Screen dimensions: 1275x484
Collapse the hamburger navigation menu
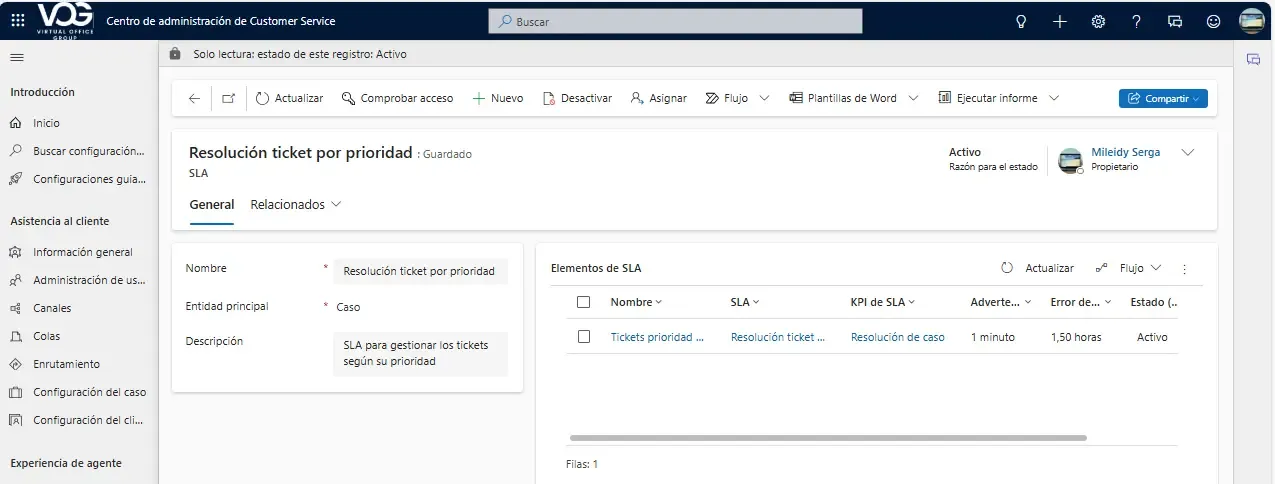[16, 57]
